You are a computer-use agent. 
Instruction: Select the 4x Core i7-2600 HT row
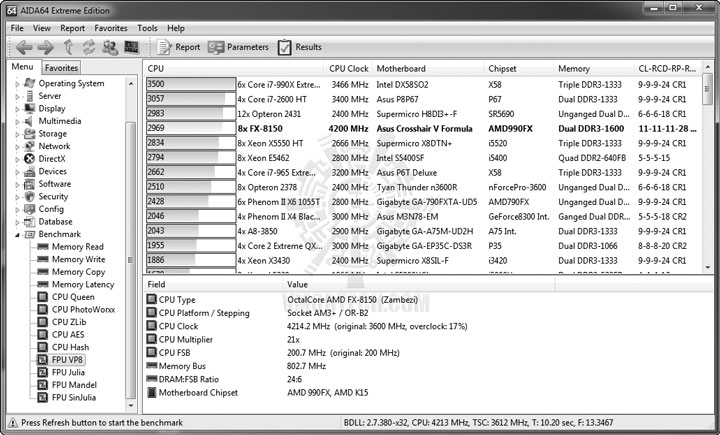(422, 99)
